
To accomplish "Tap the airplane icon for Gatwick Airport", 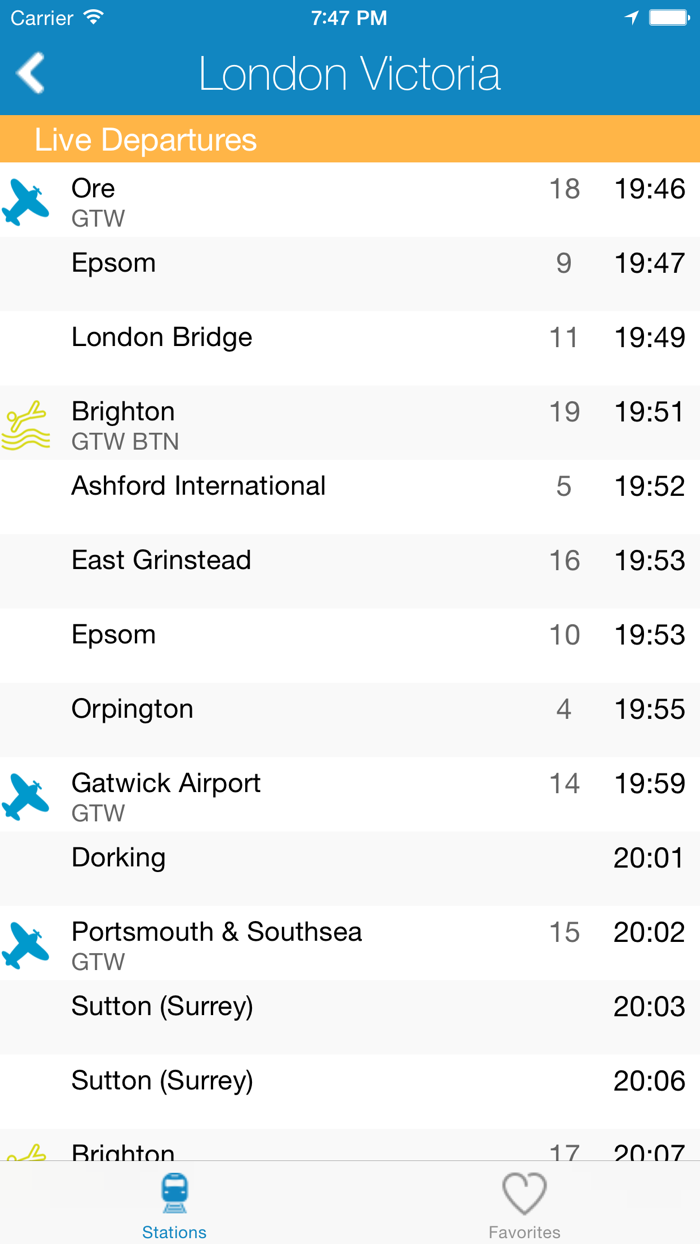I will (26, 796).
